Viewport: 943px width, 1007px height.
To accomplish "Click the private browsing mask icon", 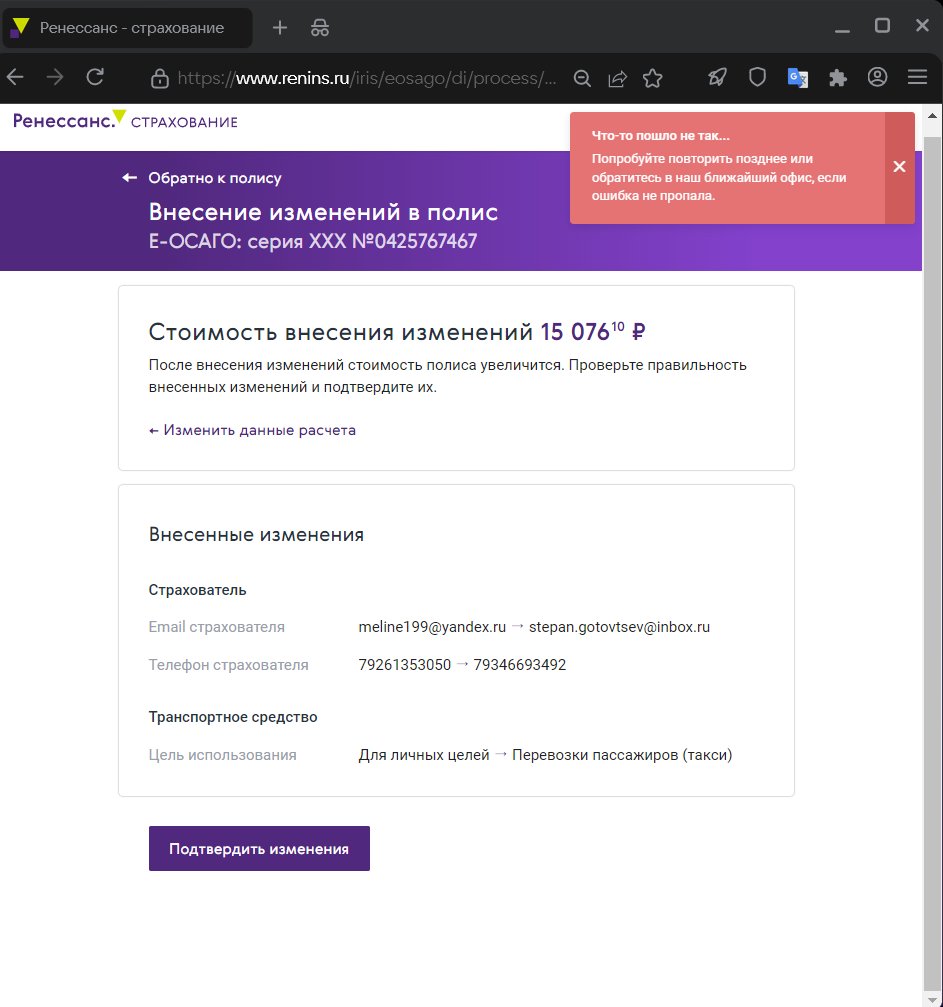I will coord(320,28).
